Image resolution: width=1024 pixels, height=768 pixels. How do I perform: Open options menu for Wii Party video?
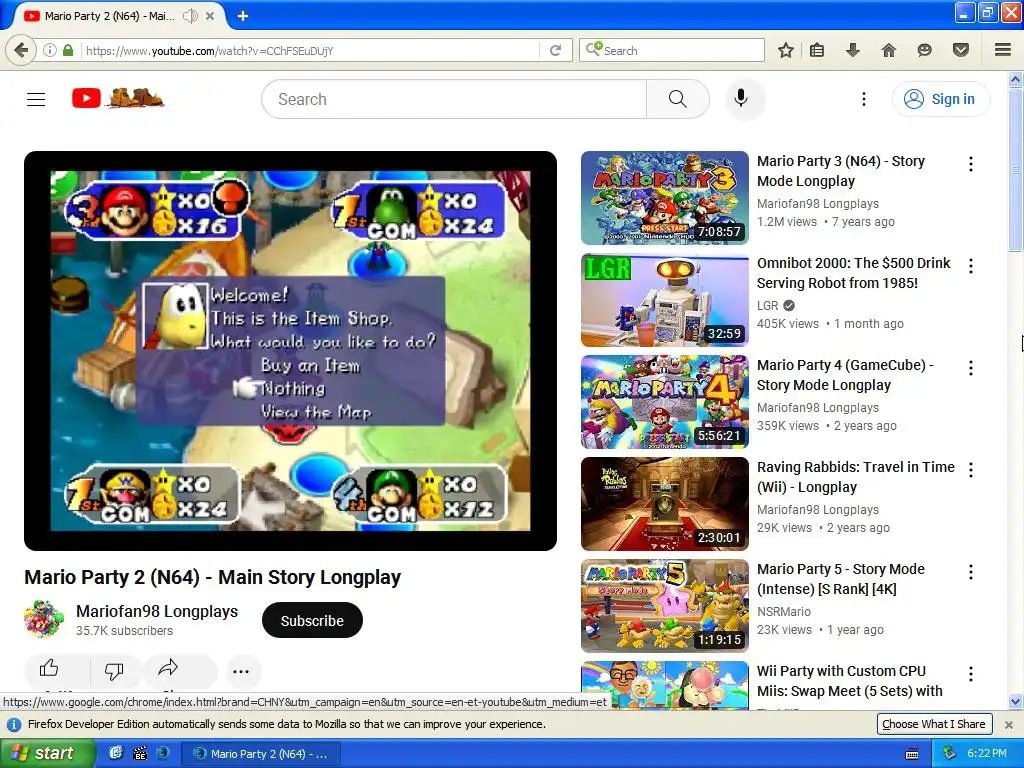971,674
